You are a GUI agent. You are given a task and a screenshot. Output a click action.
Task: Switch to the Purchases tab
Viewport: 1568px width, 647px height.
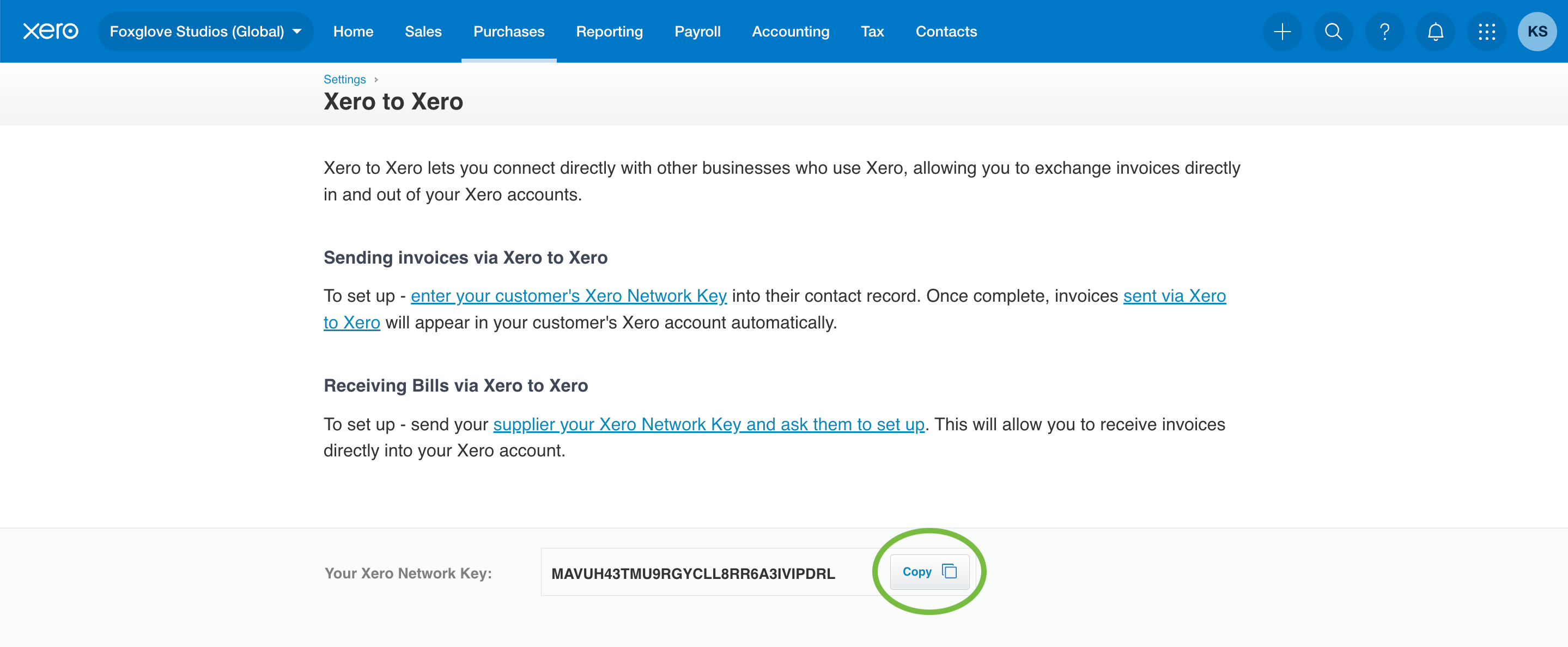pos(509,31)
